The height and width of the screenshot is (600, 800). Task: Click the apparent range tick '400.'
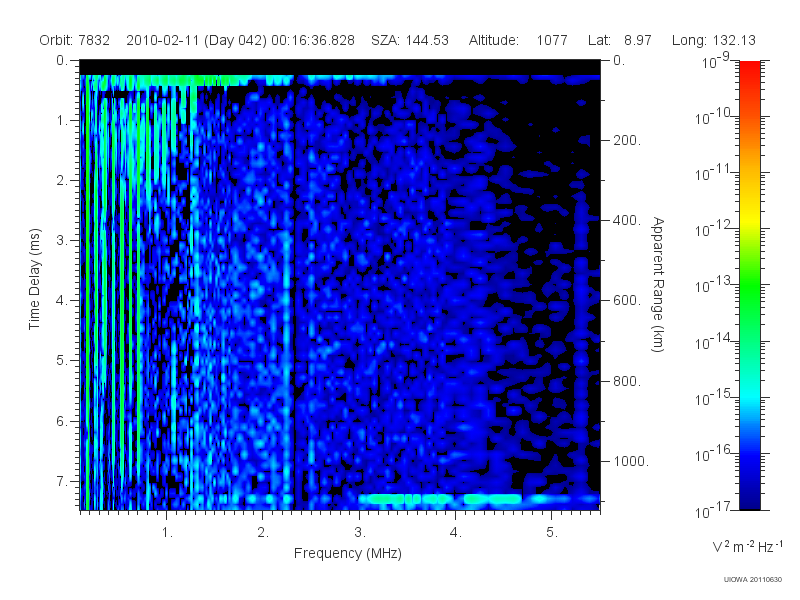pyautogui.click(x=627, y=220)
